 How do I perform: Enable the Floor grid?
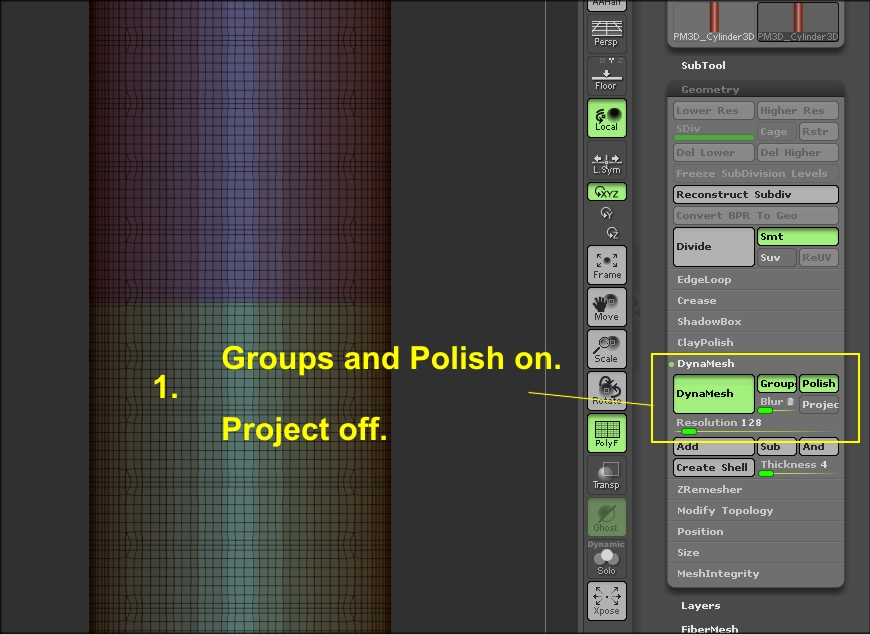tap(605, 75)
